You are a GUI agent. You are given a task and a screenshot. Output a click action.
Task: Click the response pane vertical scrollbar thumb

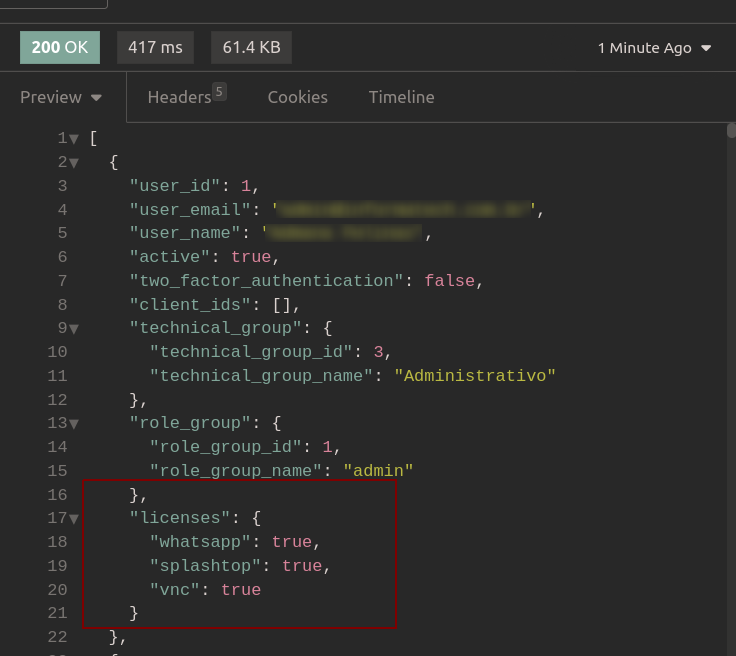click(x=731, y=129)
